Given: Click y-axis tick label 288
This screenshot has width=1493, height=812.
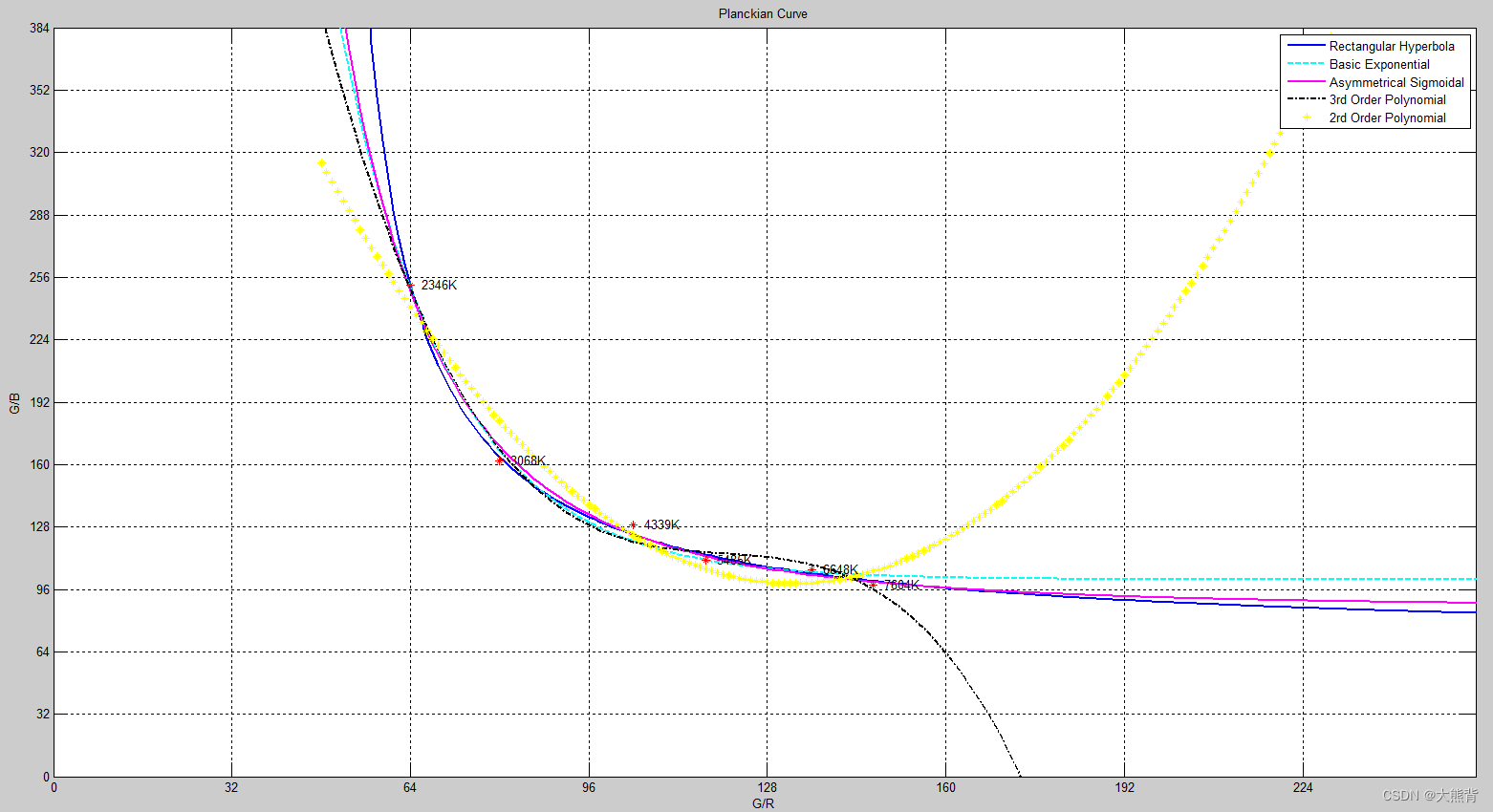Looking at the screenshot, I should [39, 215].
